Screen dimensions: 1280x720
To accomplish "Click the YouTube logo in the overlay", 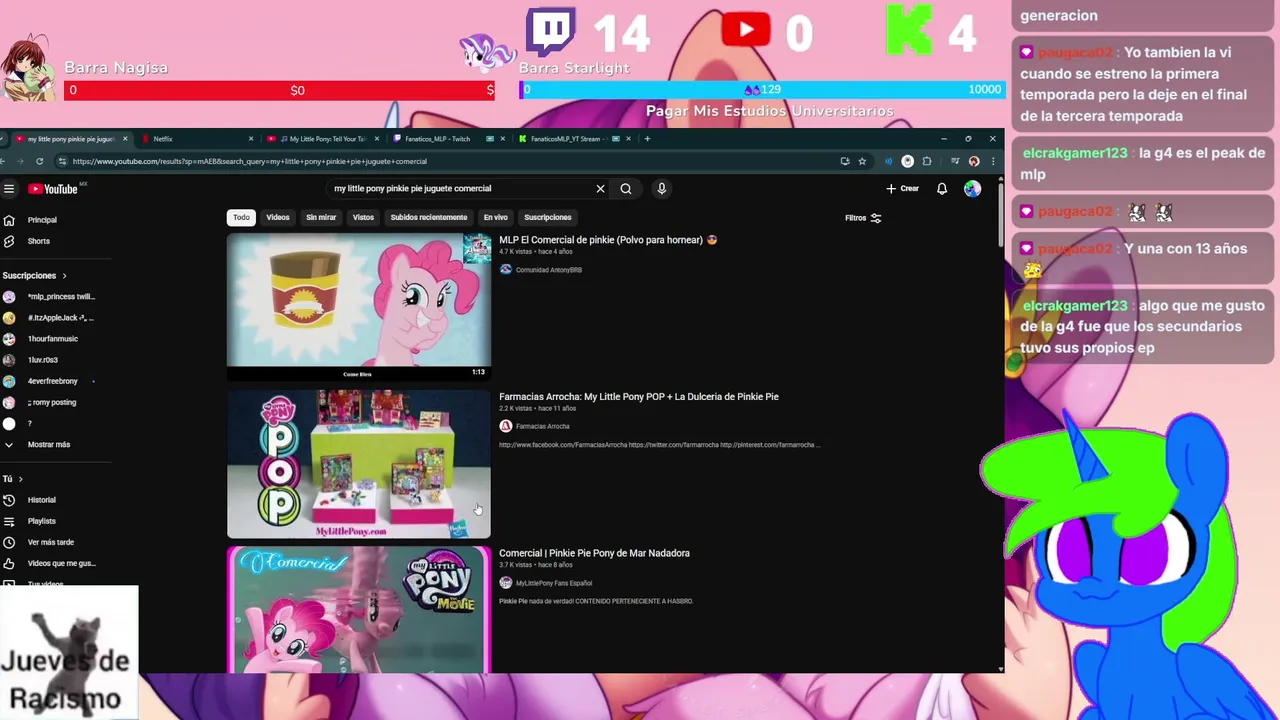I will (x=747, y=30).
